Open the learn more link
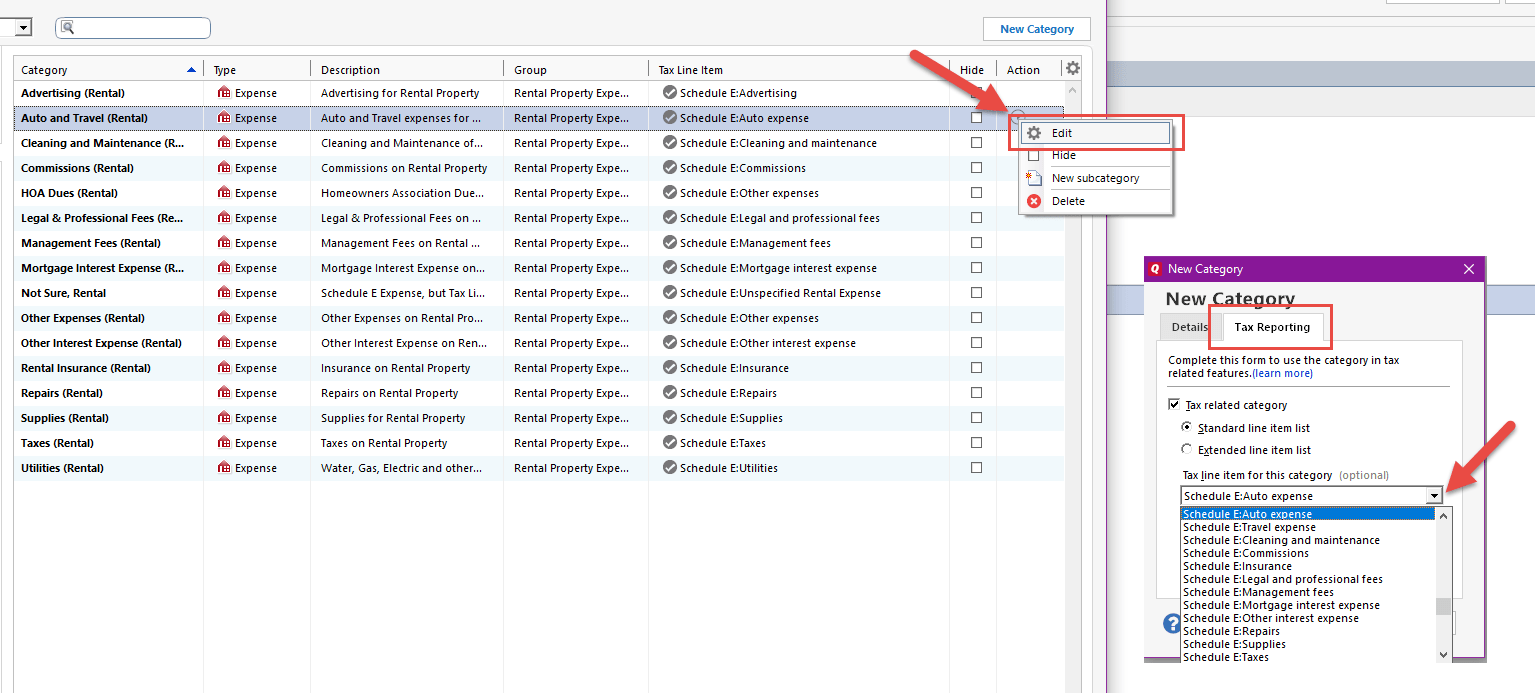This screenshot has height=693, width=1535. click(x=1283, y=373)
